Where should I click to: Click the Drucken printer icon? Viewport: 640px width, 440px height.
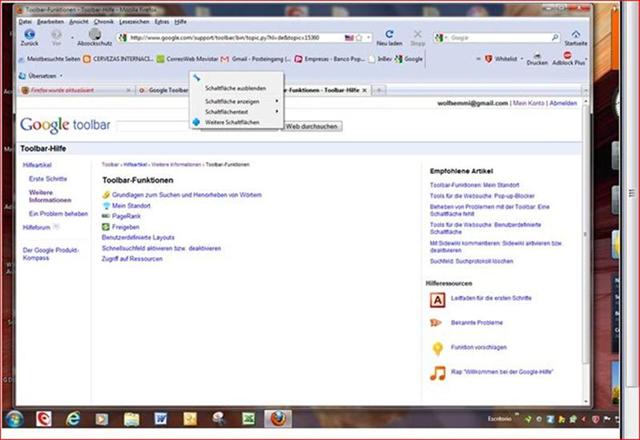(537, 57)
